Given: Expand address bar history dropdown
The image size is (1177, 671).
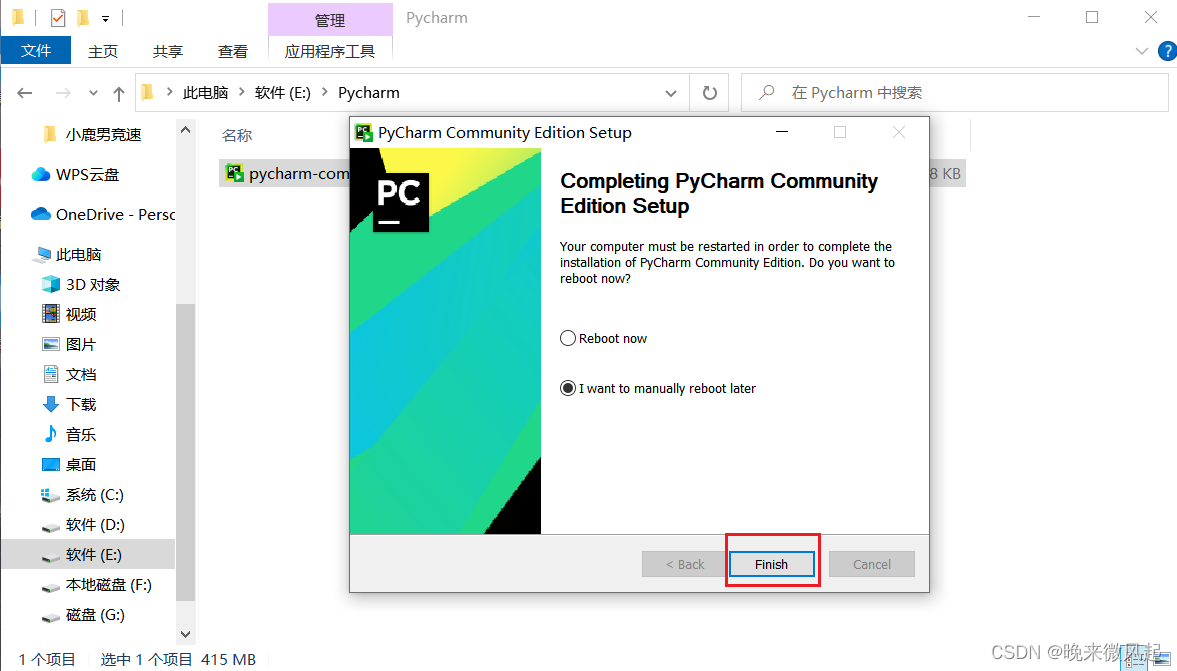Looking at the screenshot, I should pos(670,93).
